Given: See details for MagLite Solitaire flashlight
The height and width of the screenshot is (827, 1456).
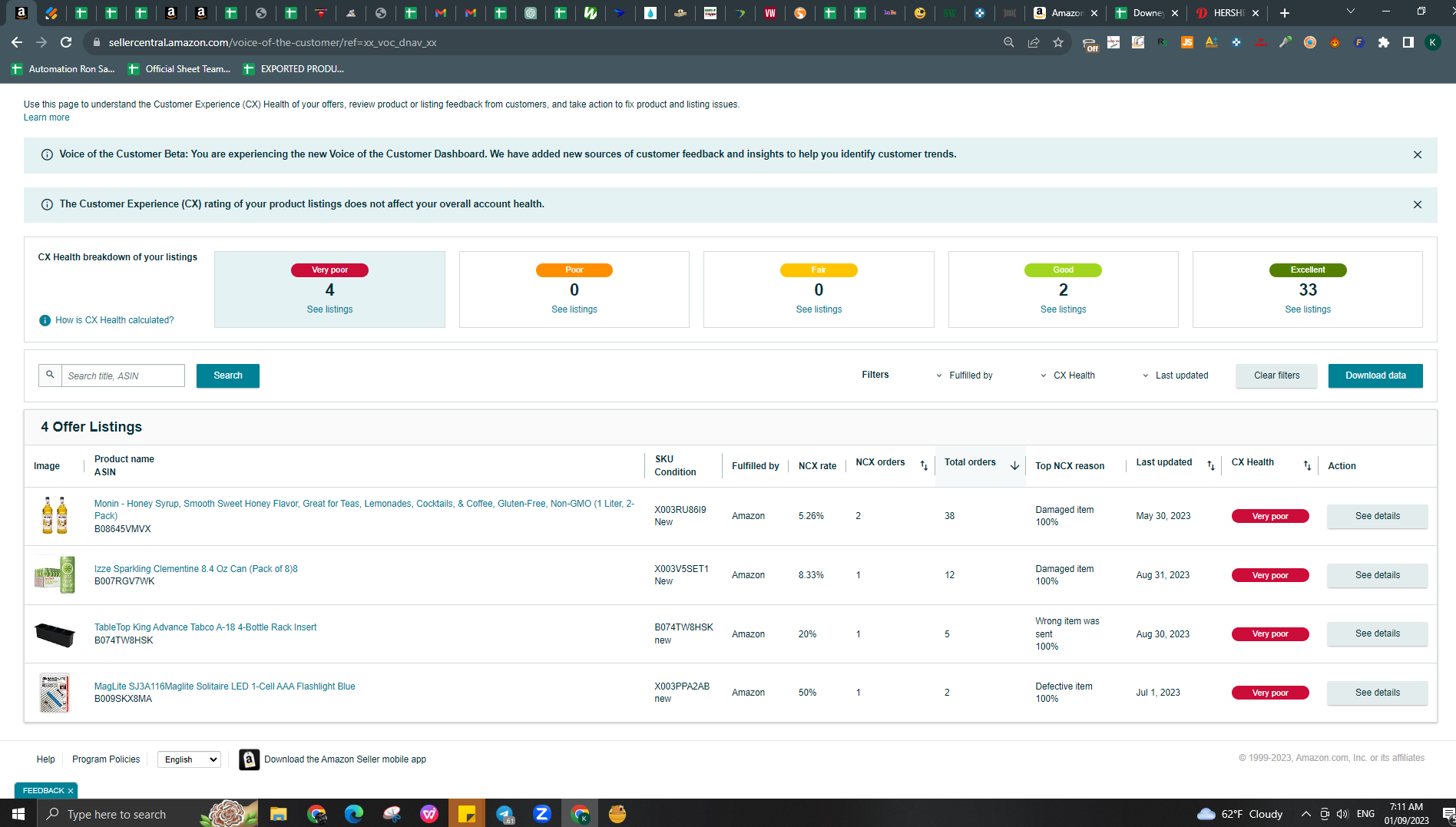Looking at the screenshot, I should [x=1378, y=693].
